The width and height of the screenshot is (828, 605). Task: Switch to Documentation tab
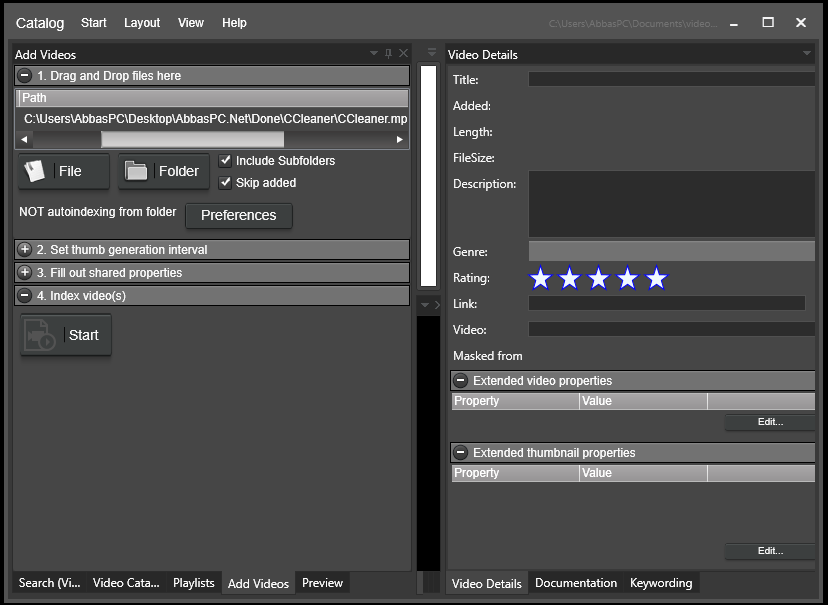click(x=576, y=583)
